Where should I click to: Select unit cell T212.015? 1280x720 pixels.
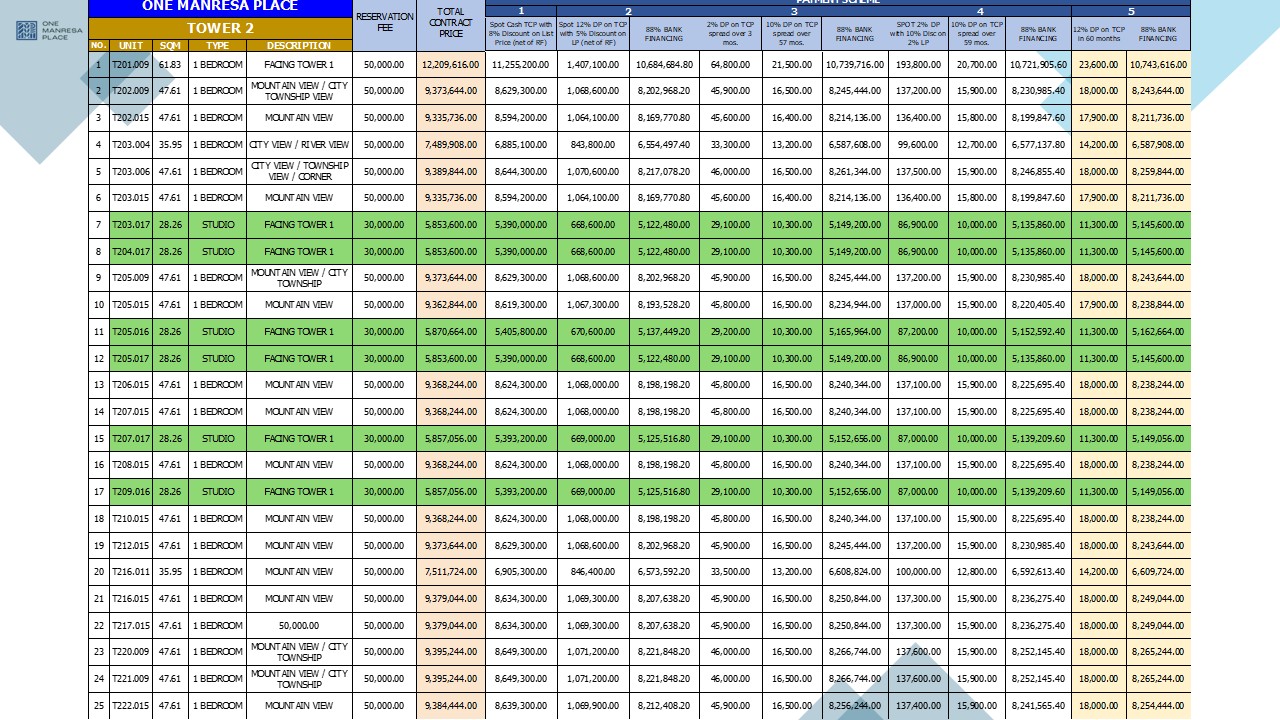coord(131,545)
